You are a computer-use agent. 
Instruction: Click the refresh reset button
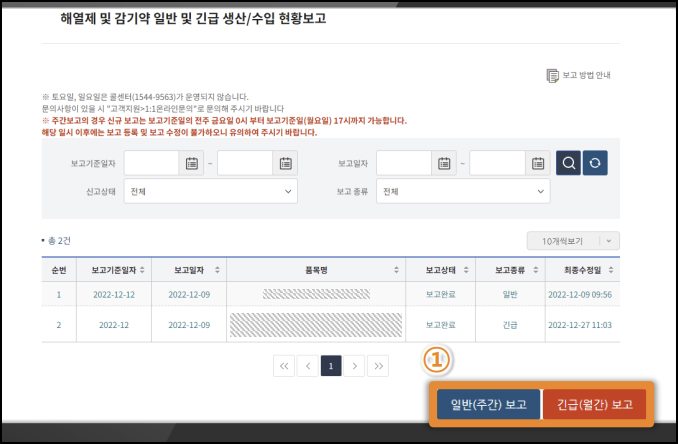(595, 163)
